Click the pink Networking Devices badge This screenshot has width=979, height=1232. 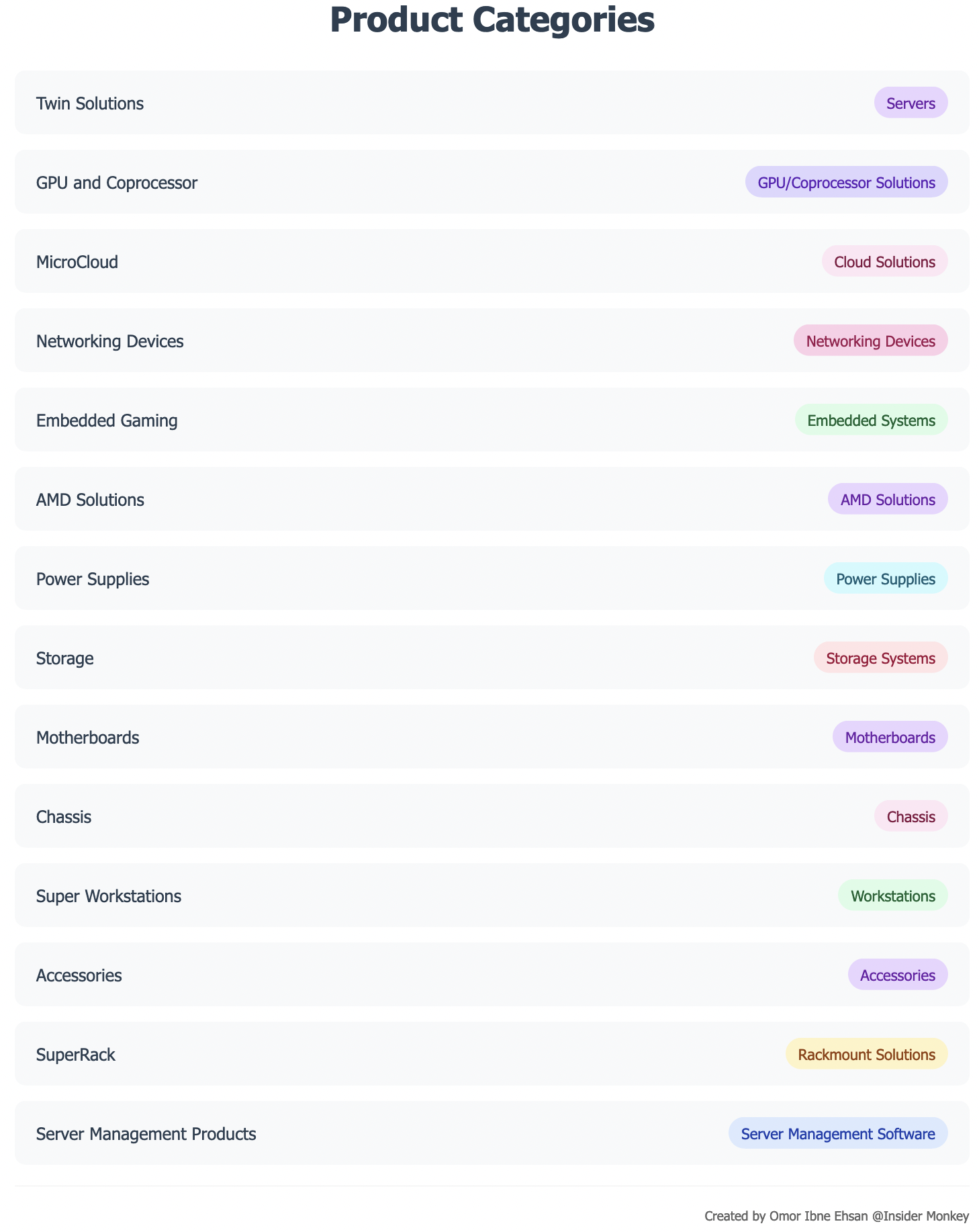[870, 341]
